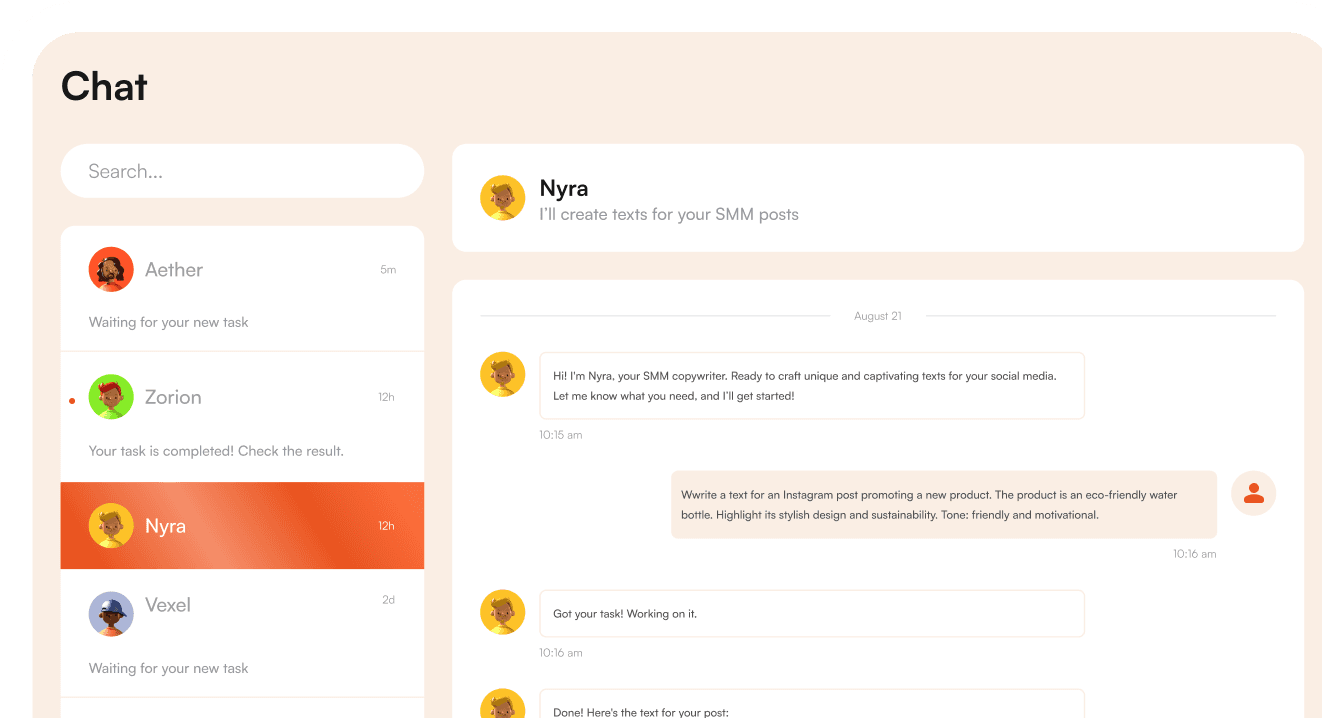Click Vexel's avatar with the blue cap
Screen dimensions: 1322x718
[x=111, y=614]
